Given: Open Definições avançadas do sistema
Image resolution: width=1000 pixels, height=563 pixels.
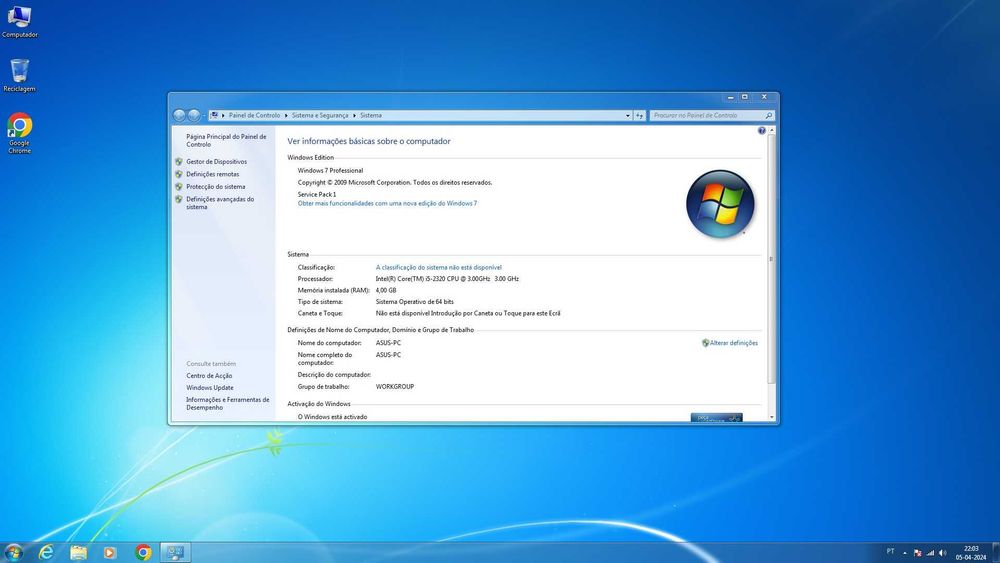Looking at the screenshot, I should point(220,203).
